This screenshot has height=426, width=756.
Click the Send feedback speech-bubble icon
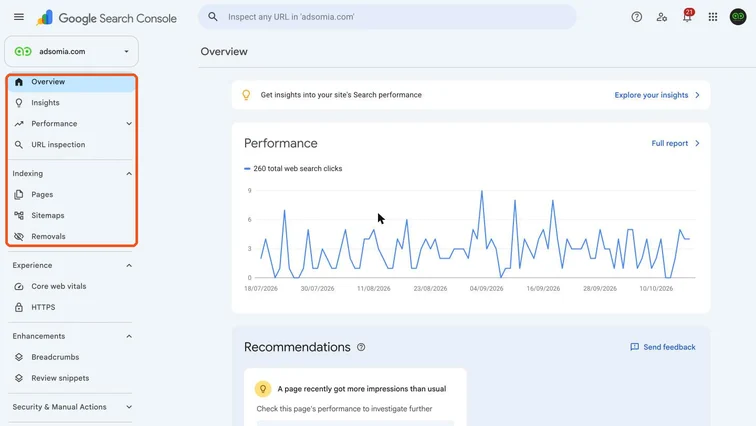tap(634, 347)
